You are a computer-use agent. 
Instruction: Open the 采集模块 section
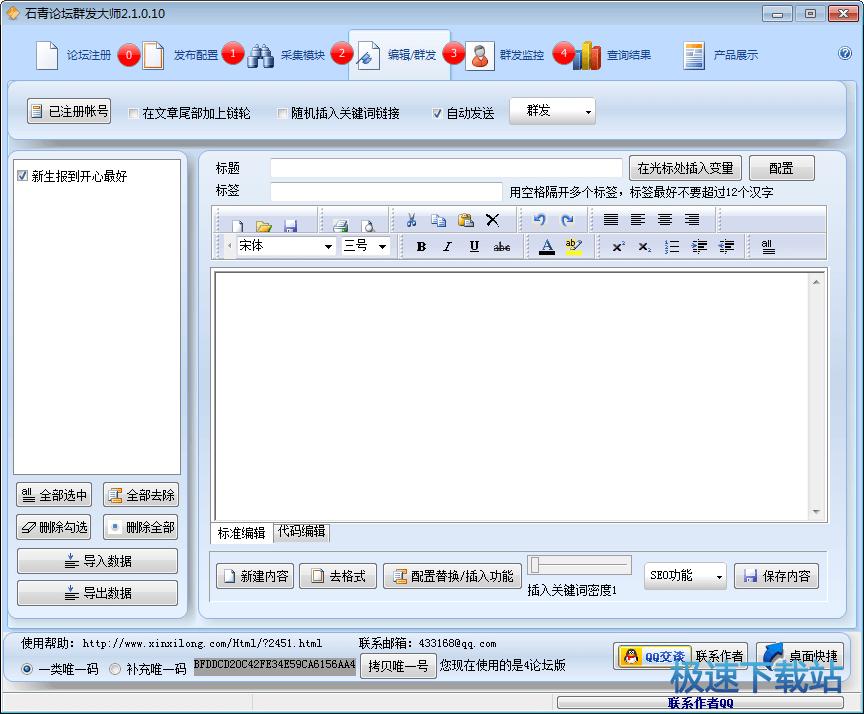[x=287, y=55]
